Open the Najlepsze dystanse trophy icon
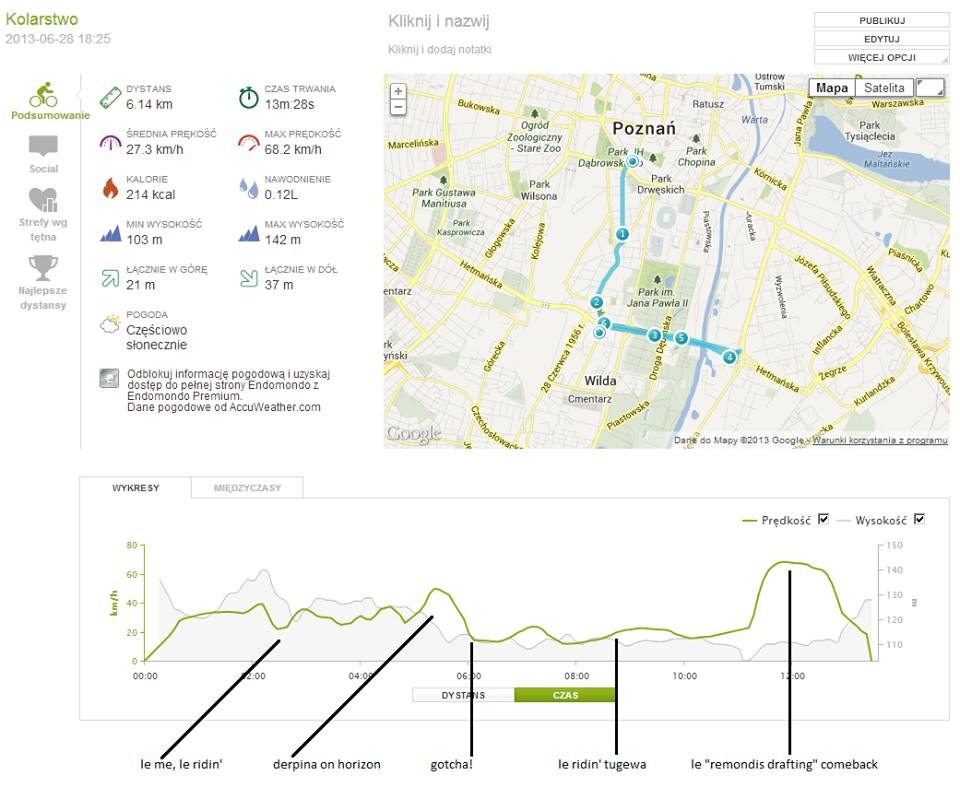This screenshot has width=960, height=787. [43, 268]
